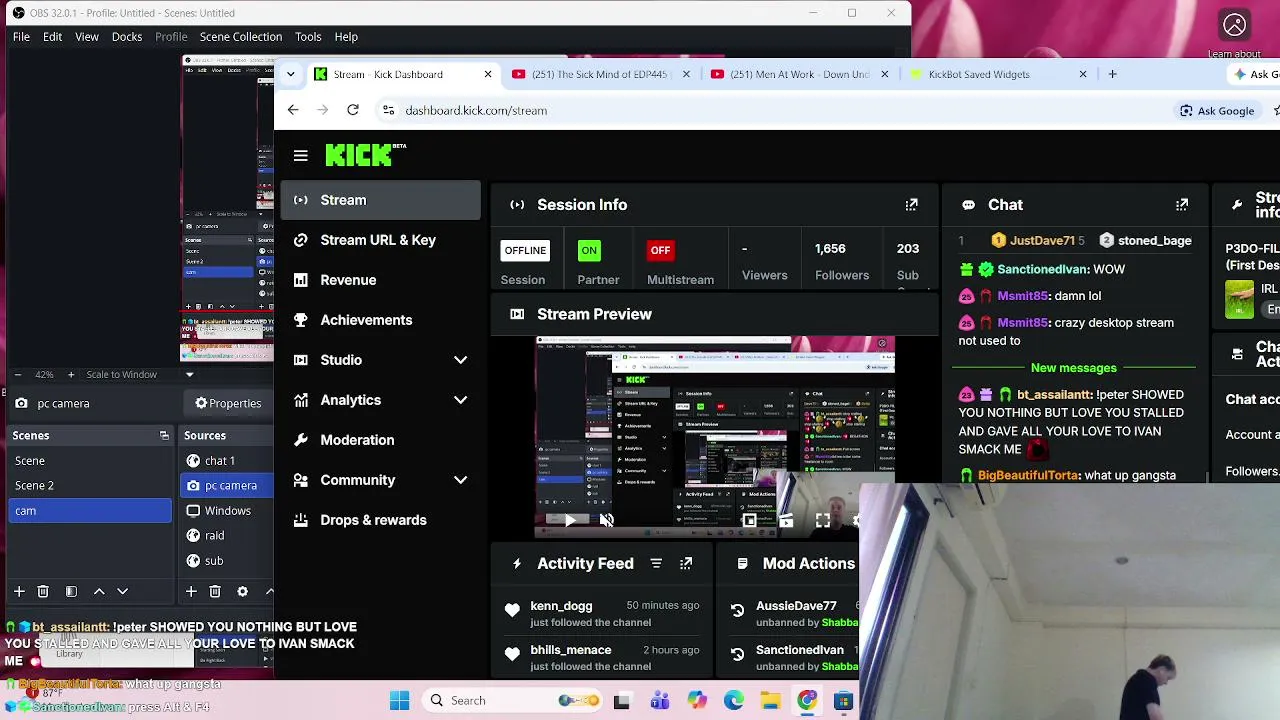Go back in the Chrome browser

[293, 110]
